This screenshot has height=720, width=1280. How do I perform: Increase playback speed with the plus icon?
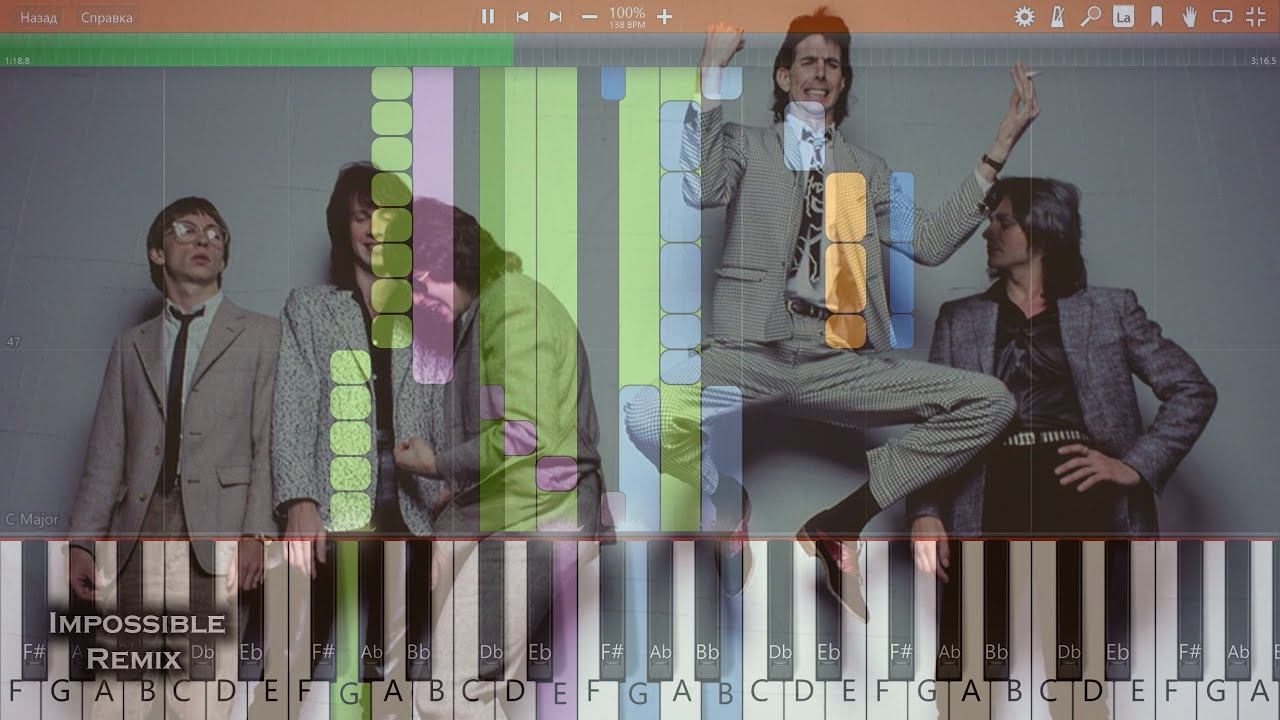[x=664, y=16]
